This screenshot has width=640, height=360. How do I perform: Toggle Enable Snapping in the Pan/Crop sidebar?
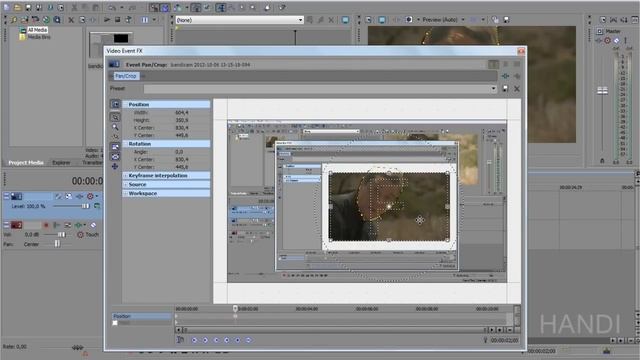coord(115,137)
